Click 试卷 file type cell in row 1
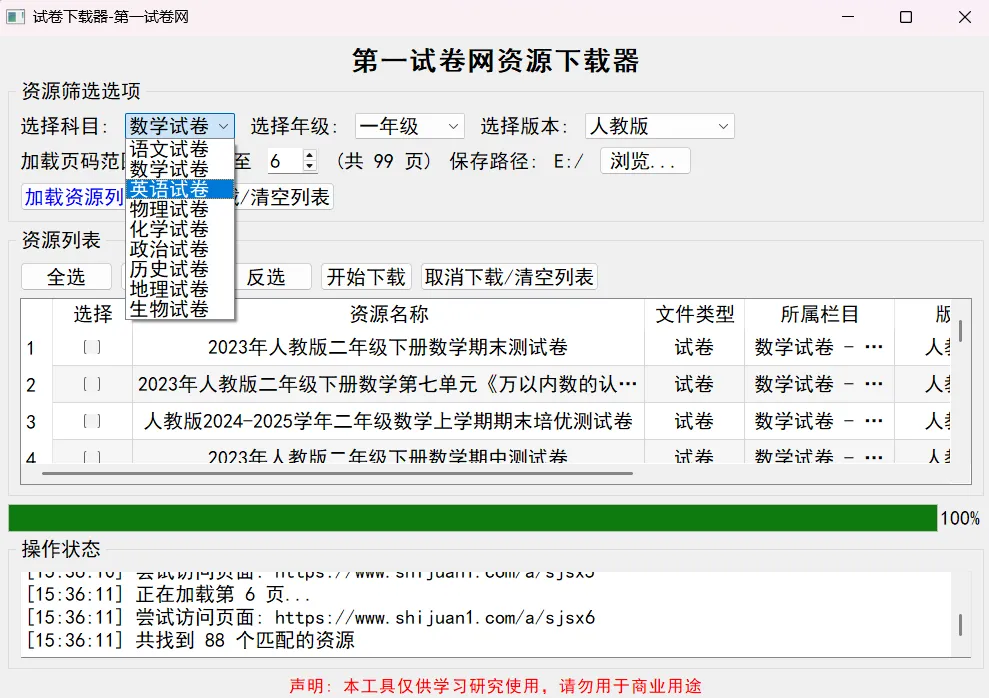 pyautogui.click(x=694, y=347)
